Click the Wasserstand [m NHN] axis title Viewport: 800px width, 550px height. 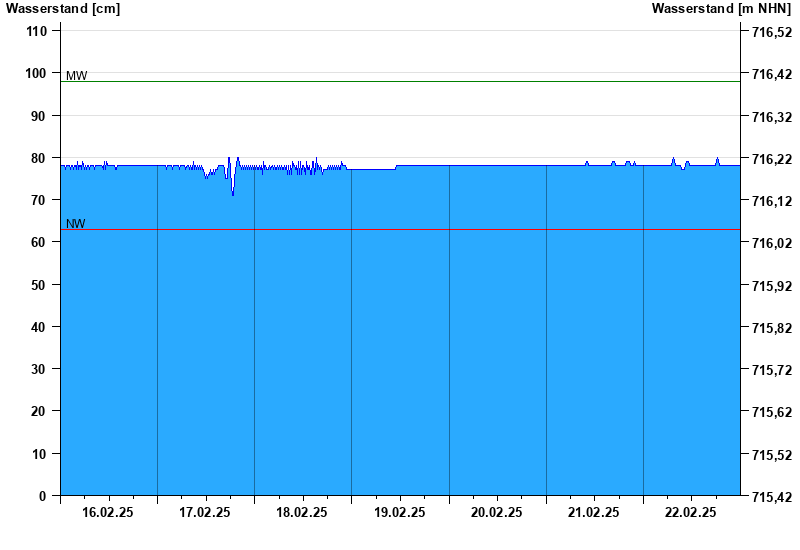[x=721, y=9]
